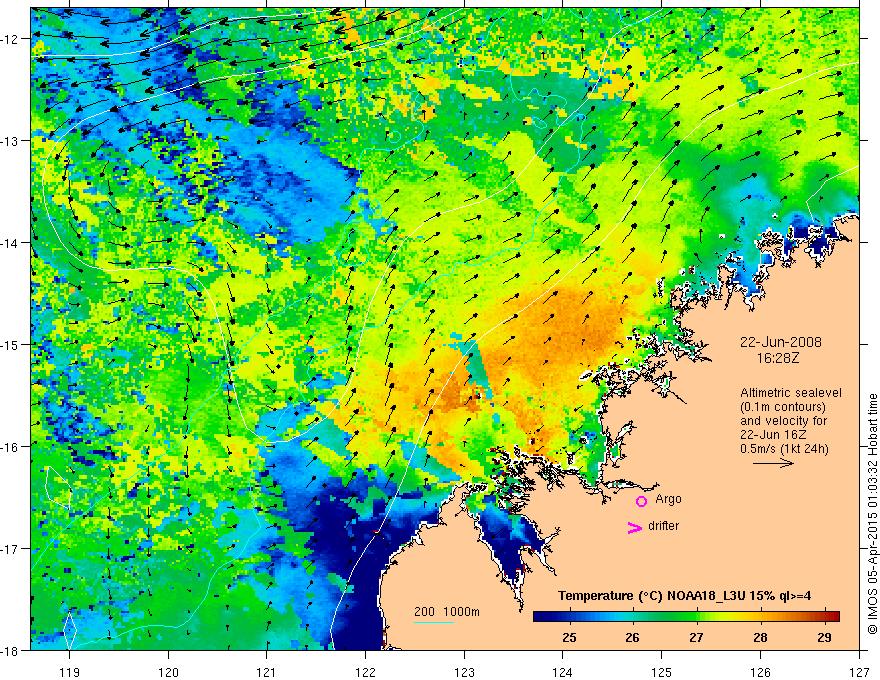Screen dimensions: 880x680
Task: Click the 16:28Z time label
Action: click(x=778, y=358)
